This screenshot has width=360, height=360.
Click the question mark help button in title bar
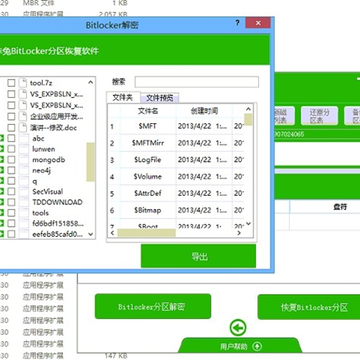coord(237,23)
